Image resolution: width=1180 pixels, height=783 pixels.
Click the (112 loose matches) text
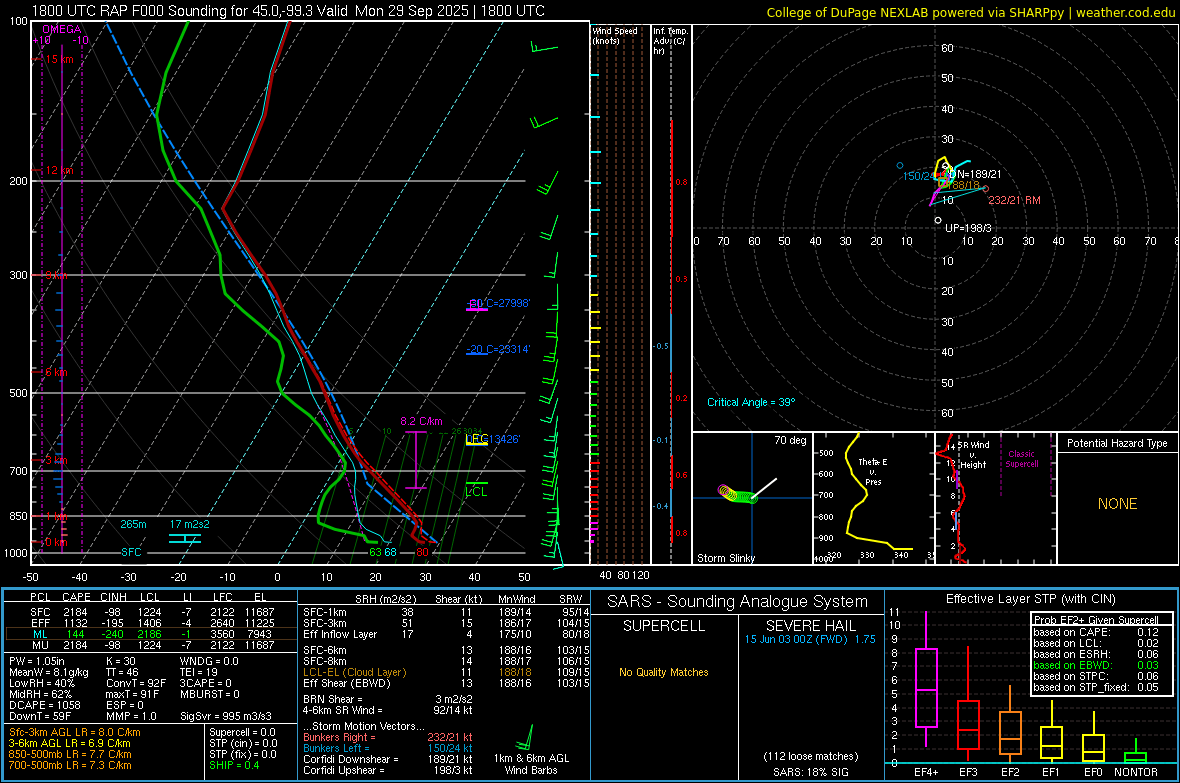point(810,756)
